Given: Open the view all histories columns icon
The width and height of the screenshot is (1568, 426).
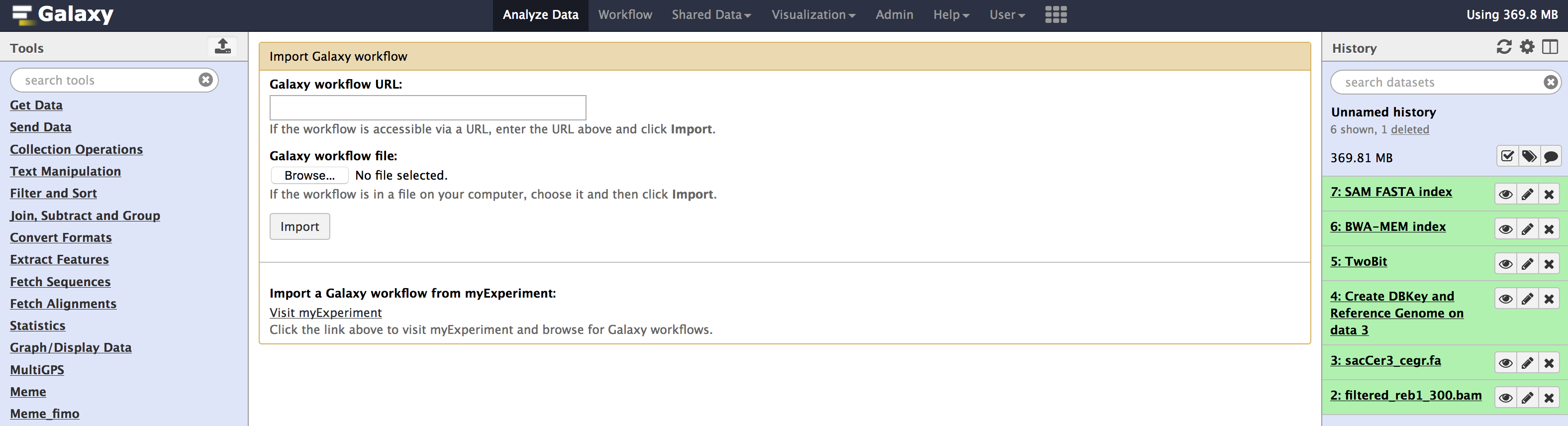Looking at the screenshot, I should point(1550,47).
